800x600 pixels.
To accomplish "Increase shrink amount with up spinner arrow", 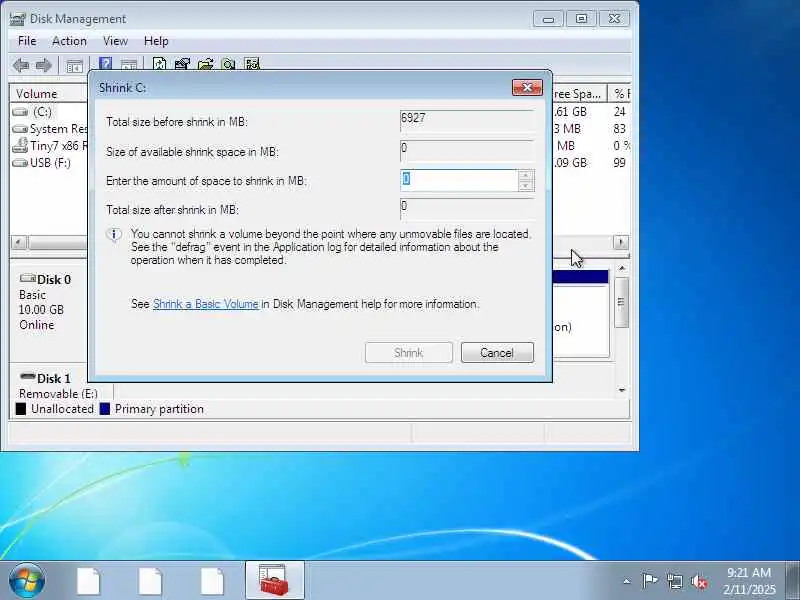I will click(526, 175).
